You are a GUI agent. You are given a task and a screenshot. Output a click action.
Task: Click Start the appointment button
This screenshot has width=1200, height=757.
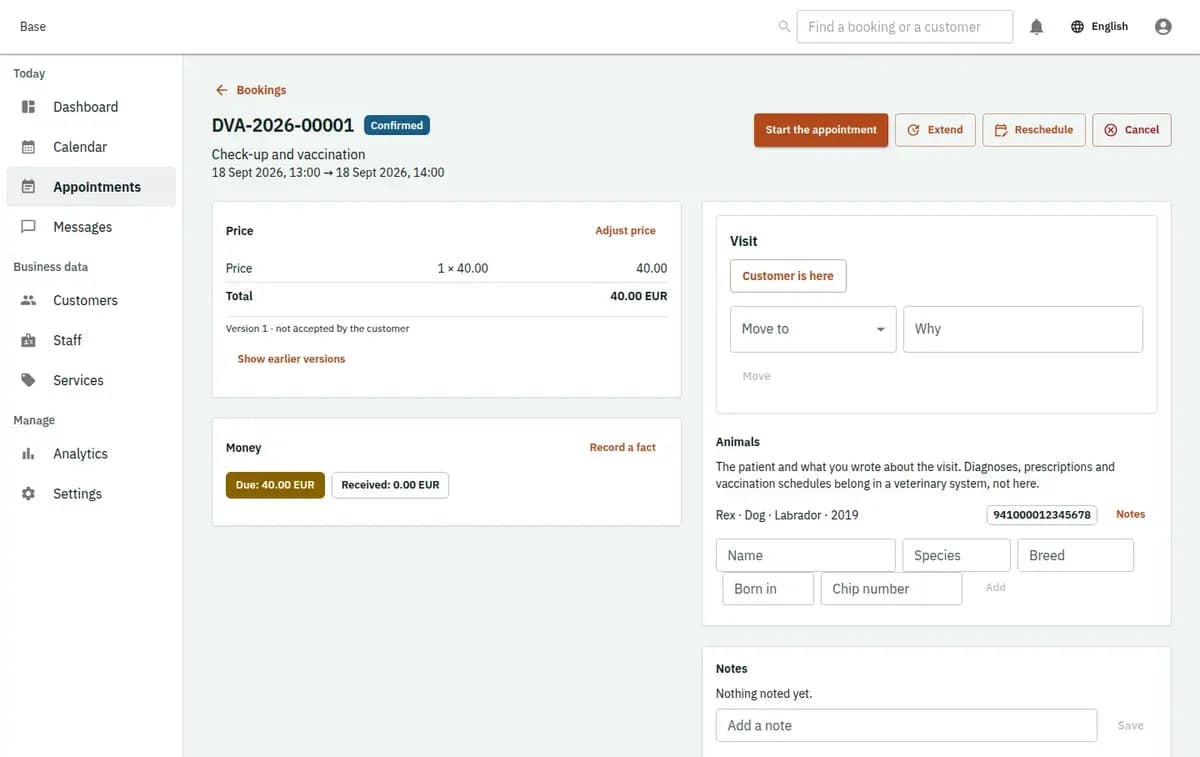tap(821, 130)
